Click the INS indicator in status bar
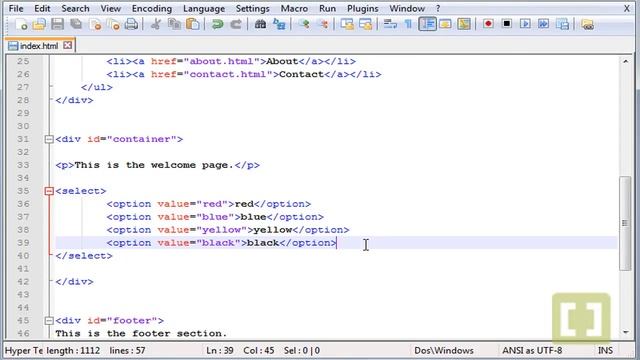This screenshot has width=640, height=360. tap(605, 350)
